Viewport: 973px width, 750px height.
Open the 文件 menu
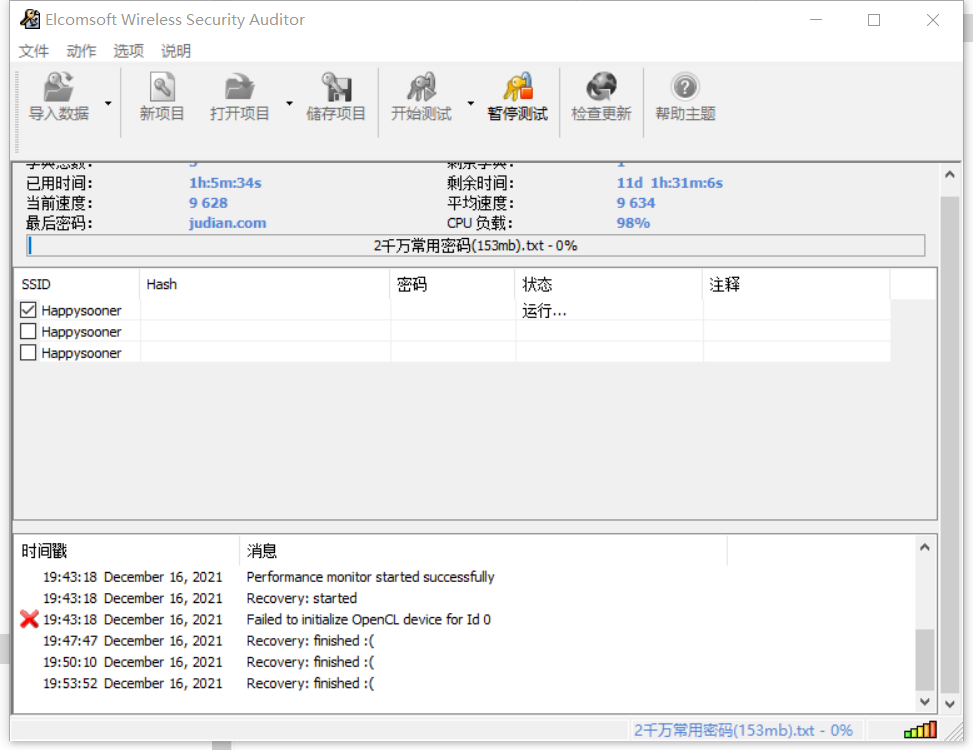click(x=34, y=51)
